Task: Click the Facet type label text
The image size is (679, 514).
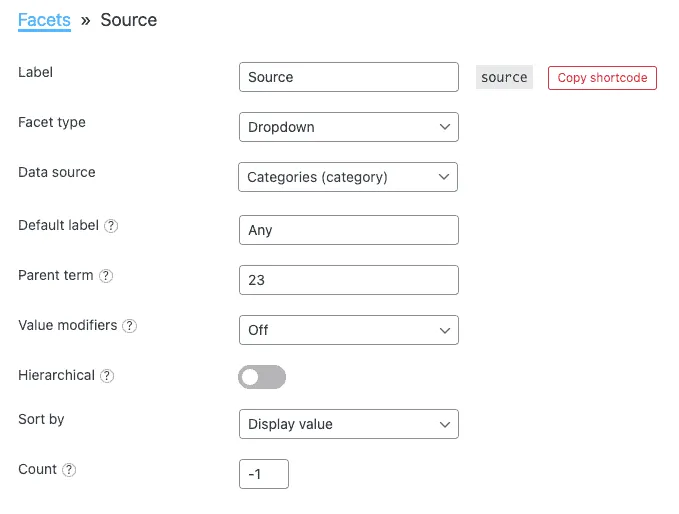Action: coord(52,123)
